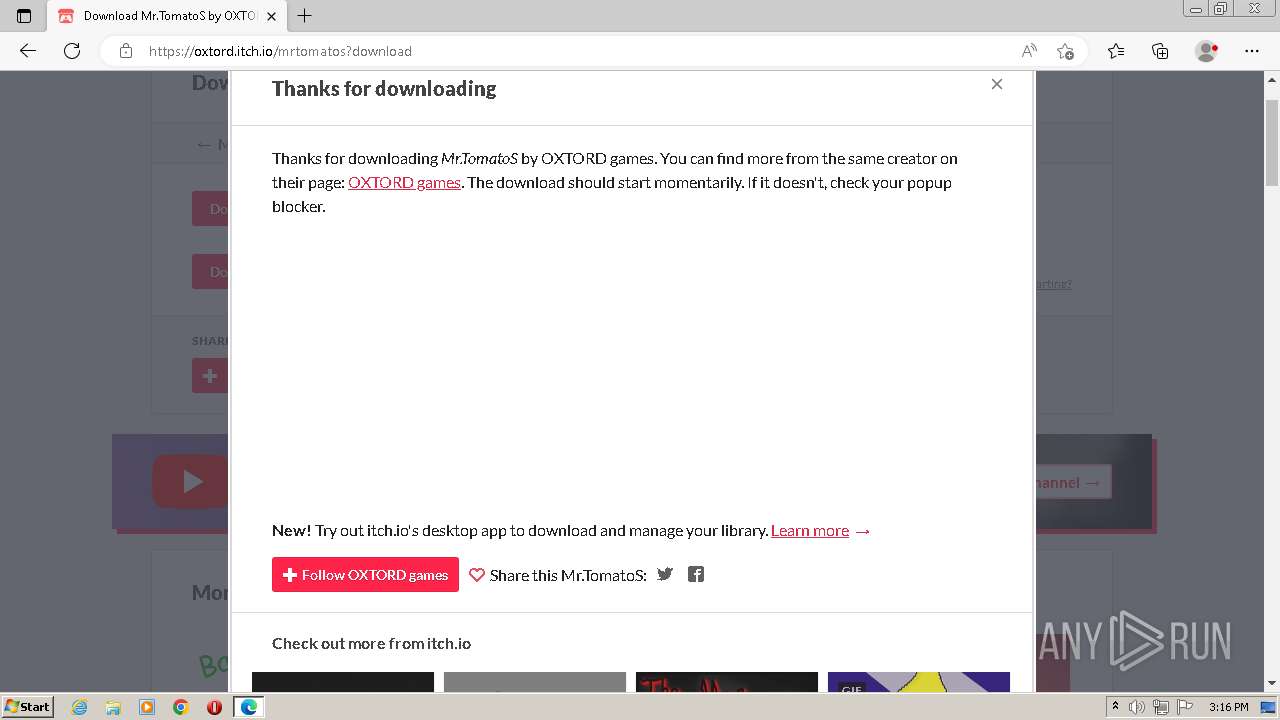Open the Windows Start menu
1280x720 pixels.
(27, 706)
